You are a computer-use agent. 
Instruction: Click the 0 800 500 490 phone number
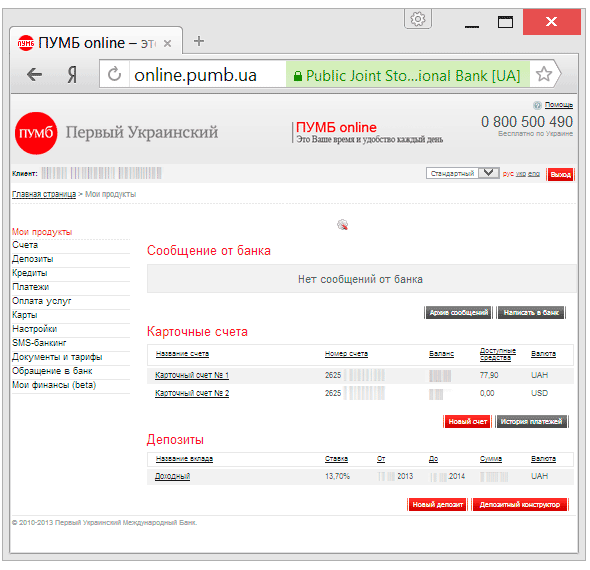(x=526, y=122)
